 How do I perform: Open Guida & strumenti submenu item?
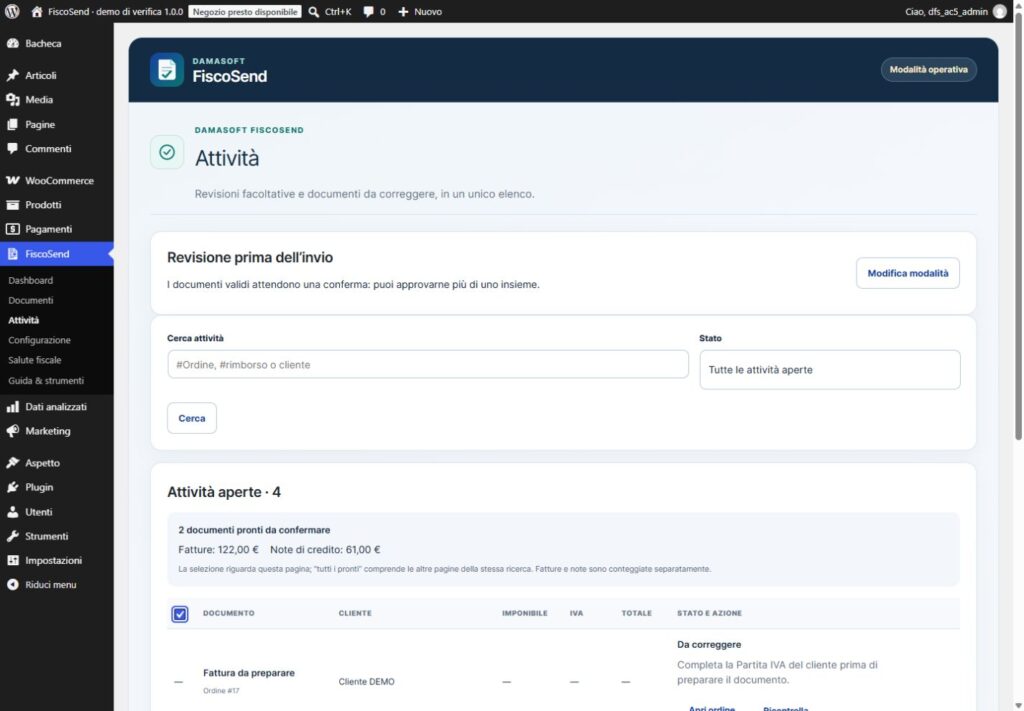pos(46,381)
